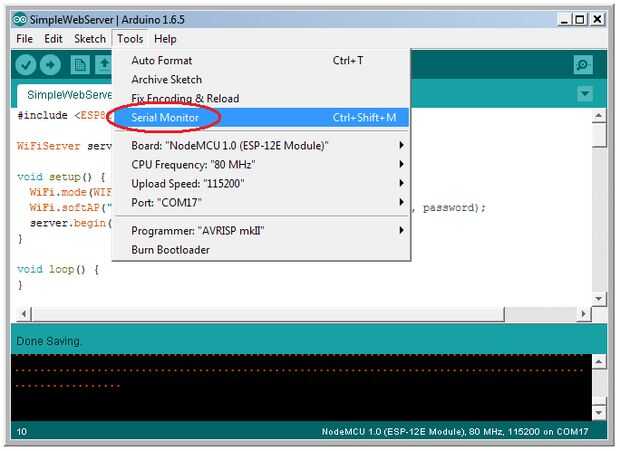Select Archive Sketch menu item

(x=261, y=79)
